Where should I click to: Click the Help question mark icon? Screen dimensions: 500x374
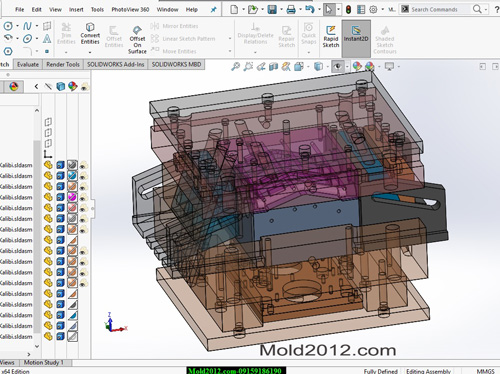pyautogui.click(x=497, y=9)
